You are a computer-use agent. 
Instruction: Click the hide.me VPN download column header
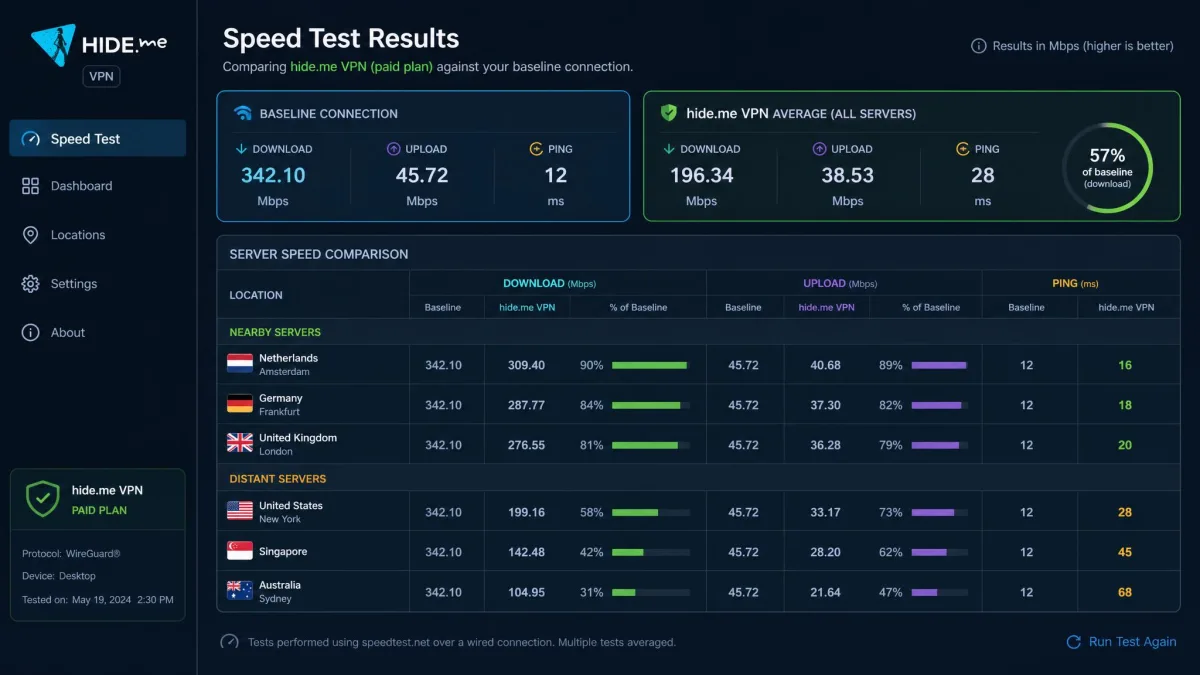pyautogui.click(x=527, y=307)
